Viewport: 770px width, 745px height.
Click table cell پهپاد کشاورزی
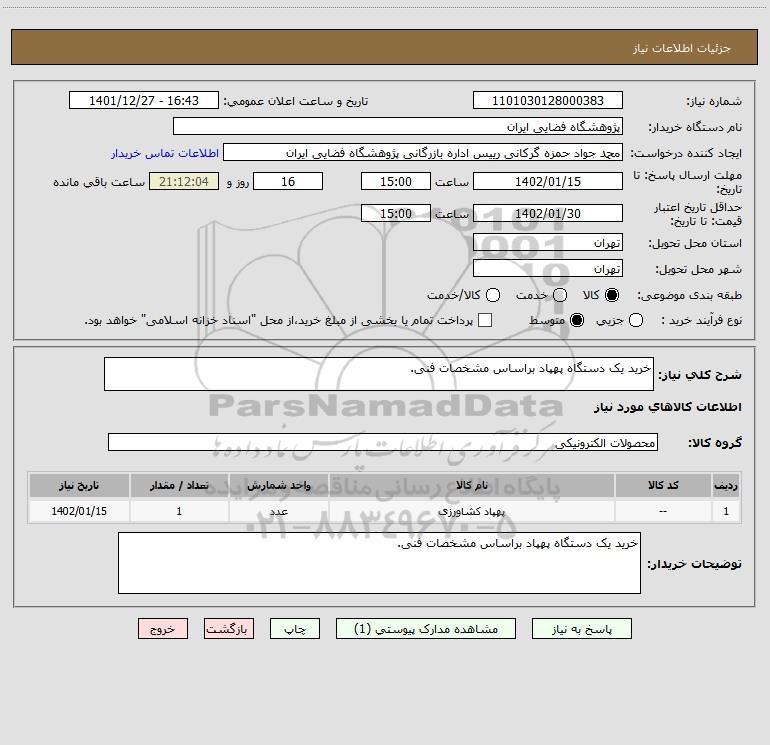point(472,511)
